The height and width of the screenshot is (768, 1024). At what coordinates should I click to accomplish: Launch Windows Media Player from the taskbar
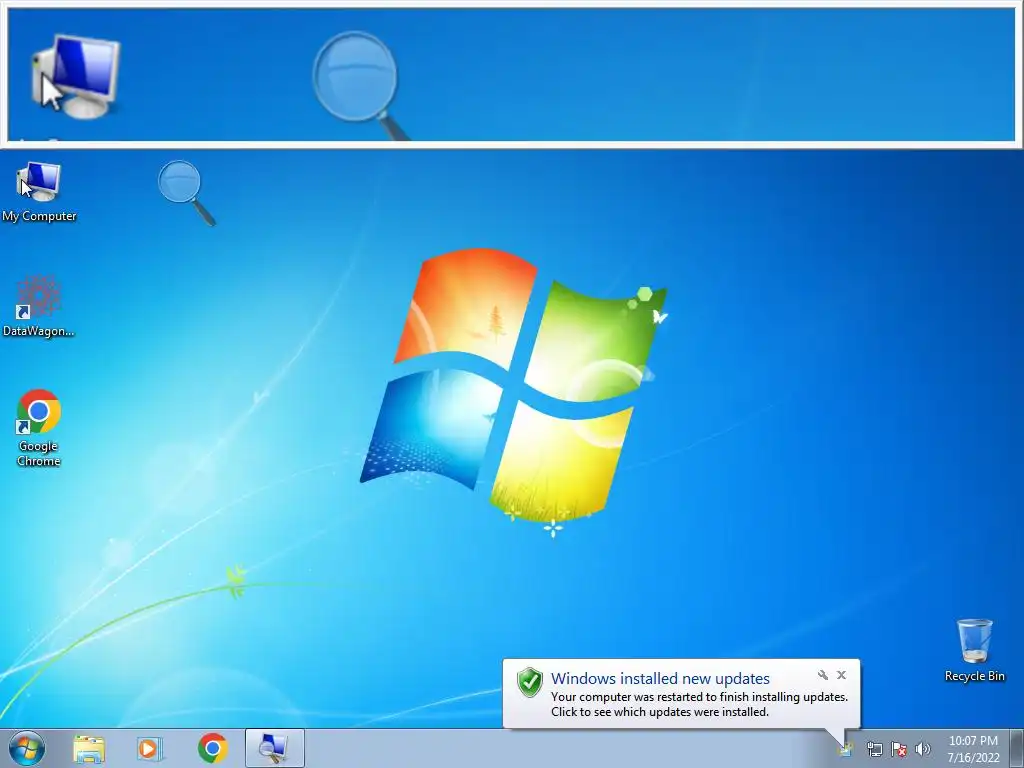pyautogui.click(x=150, y=748)
